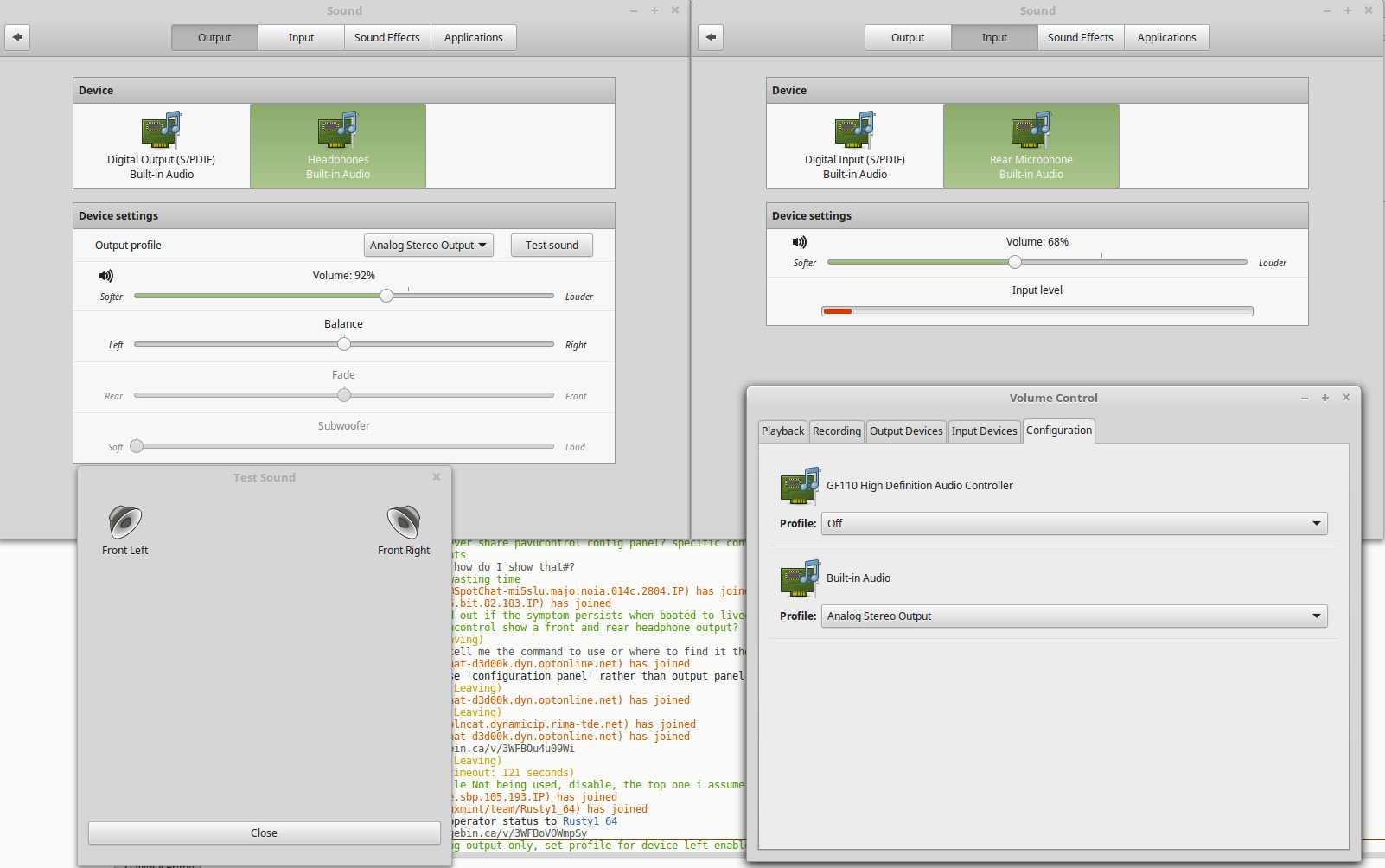Screen dimensions: 1385x868
Task: Click 'Softer' label in Input window
Action: point(805,263)
